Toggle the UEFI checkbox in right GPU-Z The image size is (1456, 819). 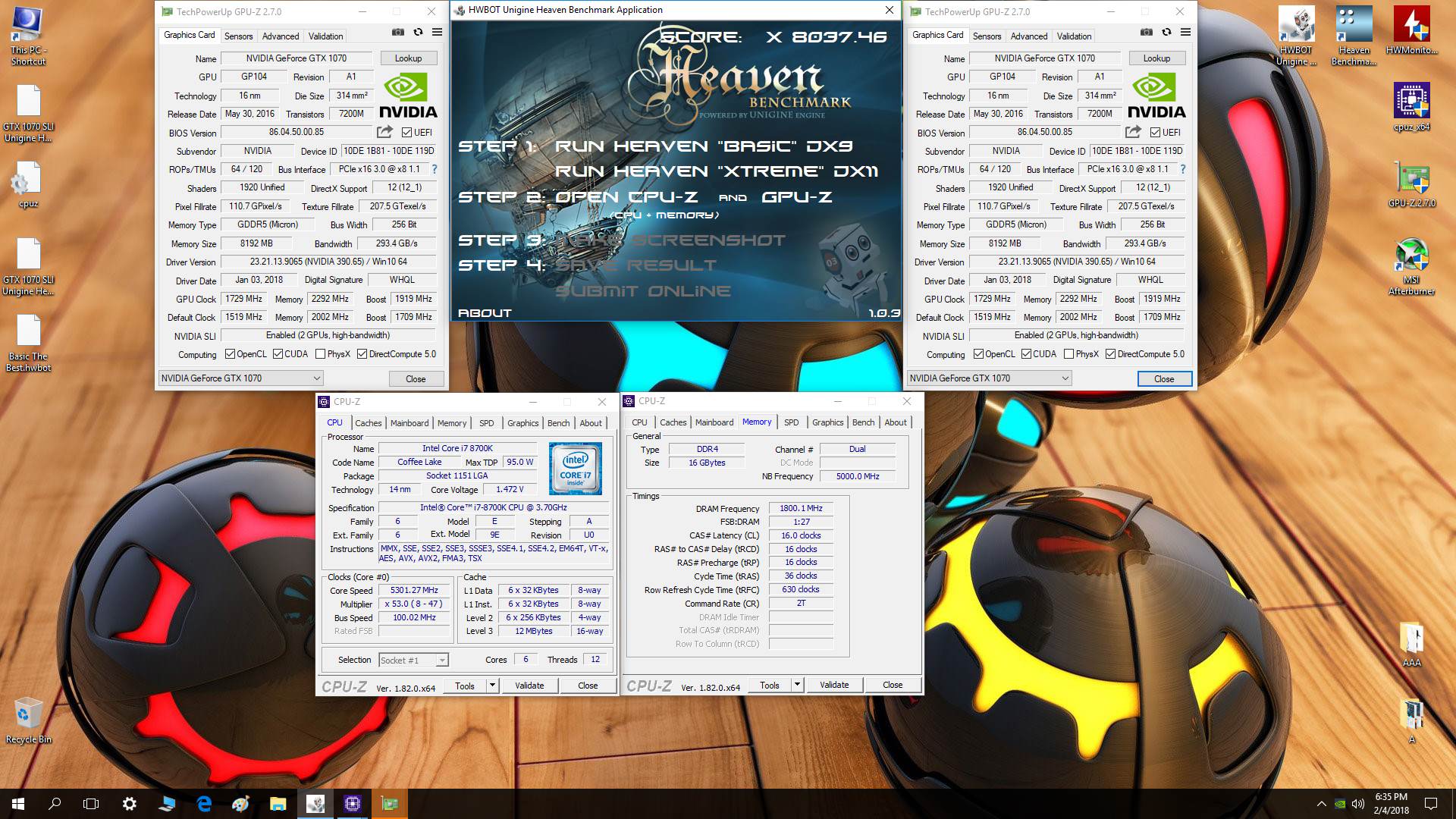(x=1155, y=133)
